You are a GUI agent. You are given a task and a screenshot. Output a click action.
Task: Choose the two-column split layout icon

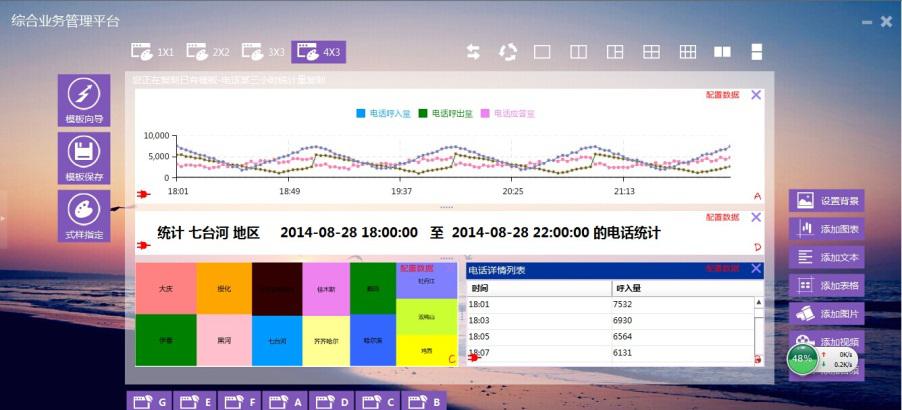tap(578, 51)
